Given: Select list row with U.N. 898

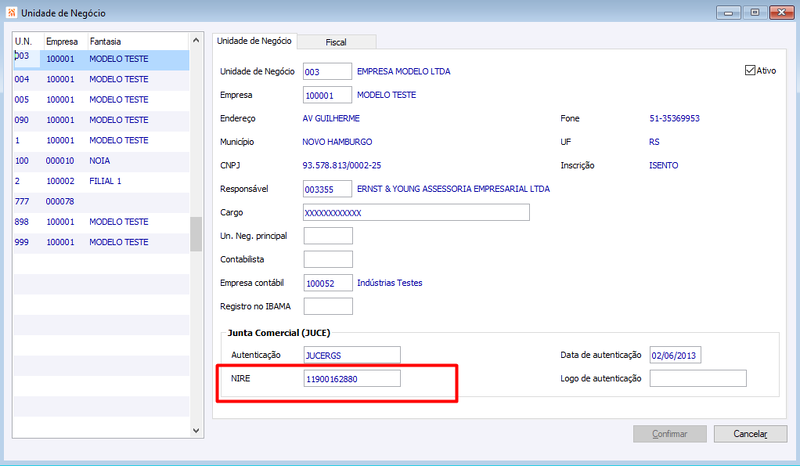Looking at the screenshot, I should point(101,222).
